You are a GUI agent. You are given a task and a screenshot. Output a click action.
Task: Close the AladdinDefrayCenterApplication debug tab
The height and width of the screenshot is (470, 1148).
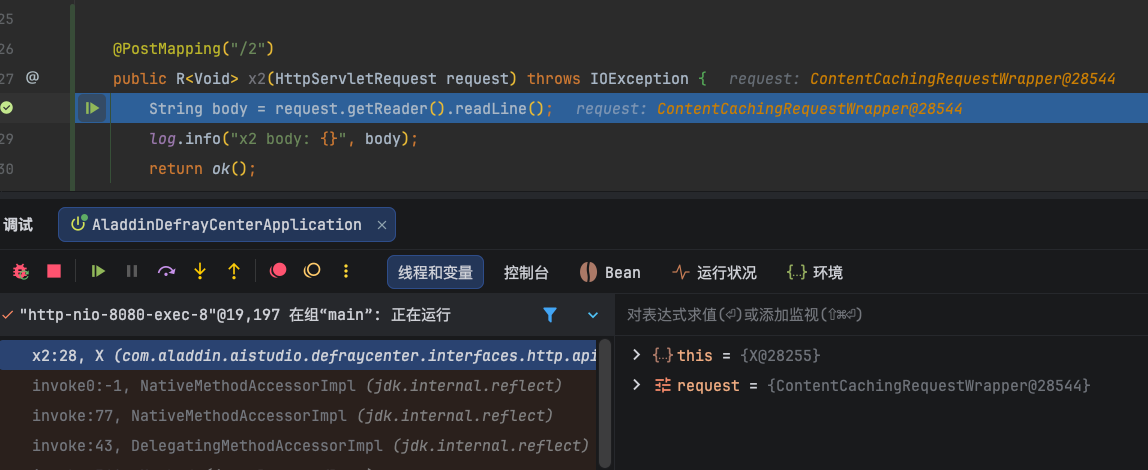(381, 225)
